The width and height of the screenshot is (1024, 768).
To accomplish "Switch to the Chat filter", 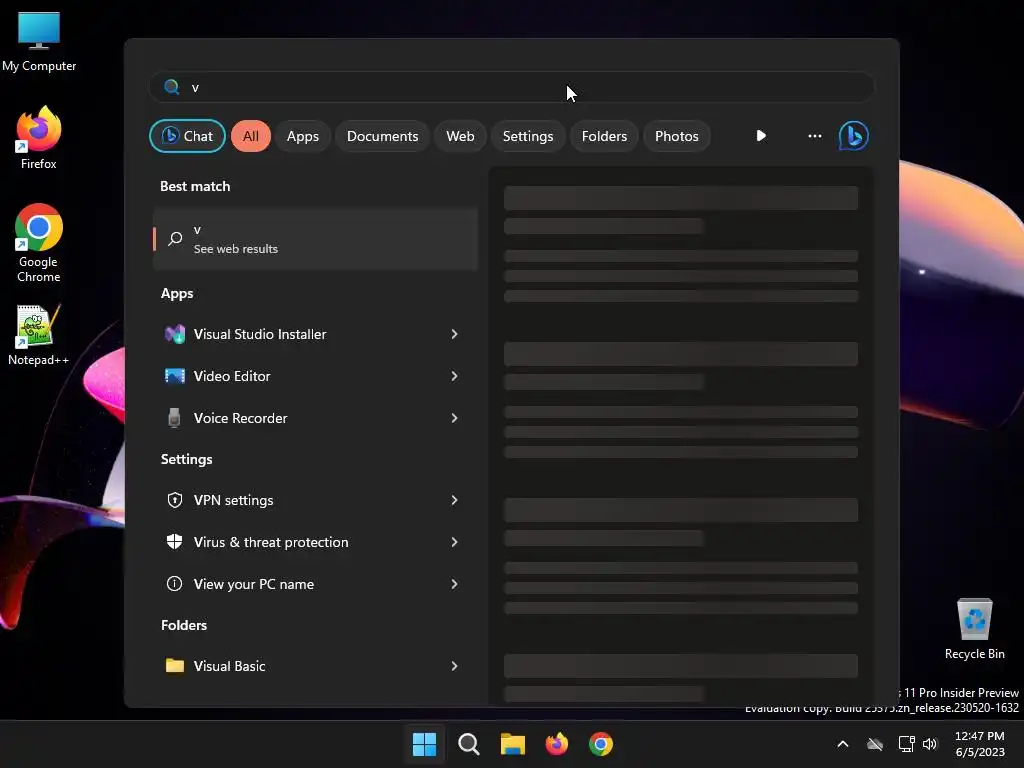I will click(x=187, y=136).
